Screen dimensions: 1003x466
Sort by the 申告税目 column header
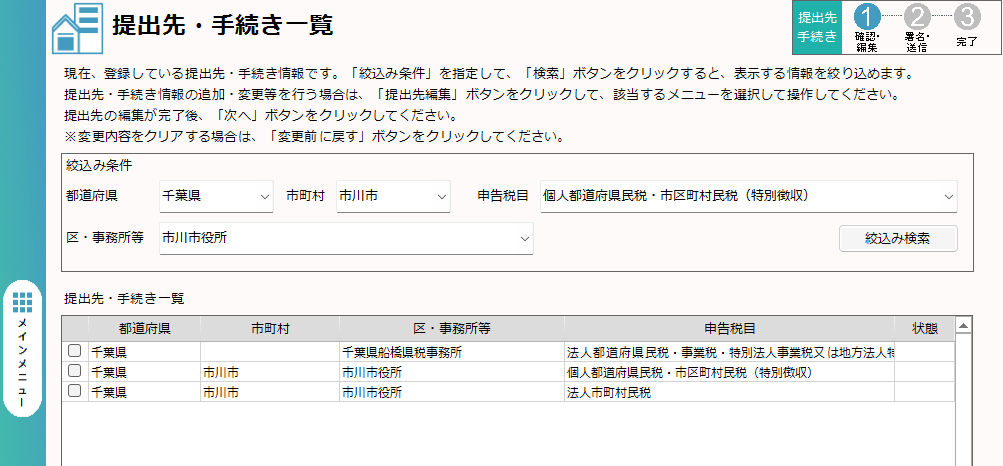click(728, 329)
